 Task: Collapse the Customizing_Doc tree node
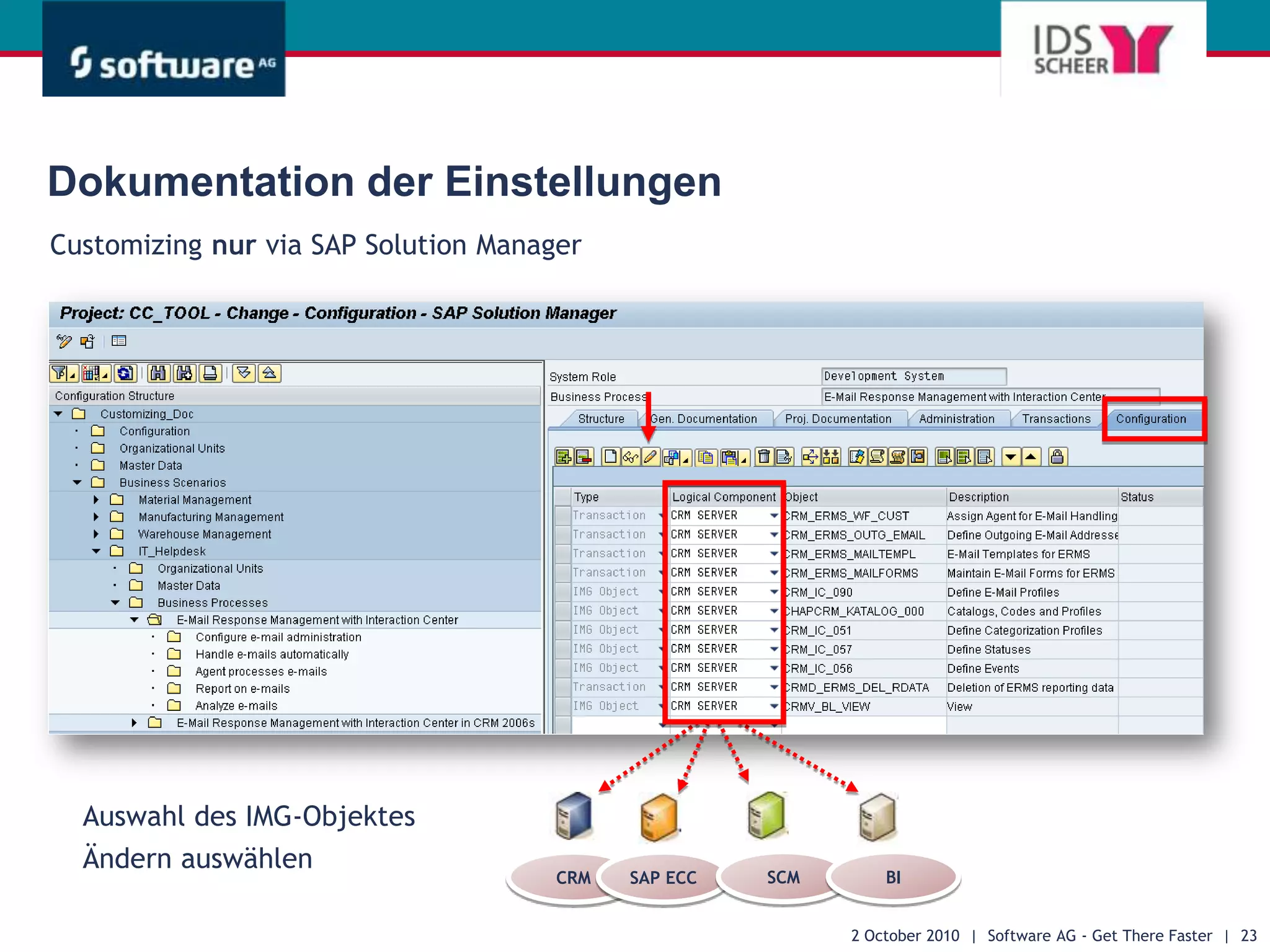coord(58,414)
